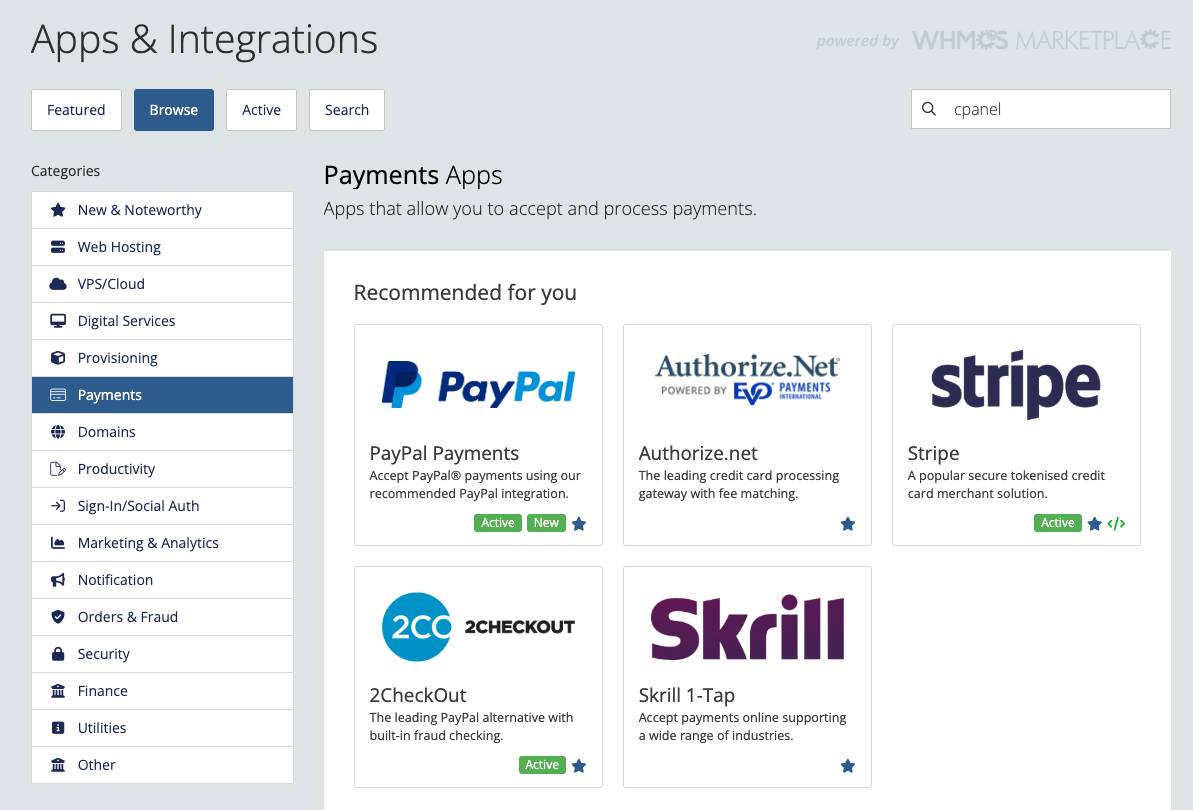Click the Stripe card title
The width and height of the screenshot is (1193, 810).
(x=933, y=453)
